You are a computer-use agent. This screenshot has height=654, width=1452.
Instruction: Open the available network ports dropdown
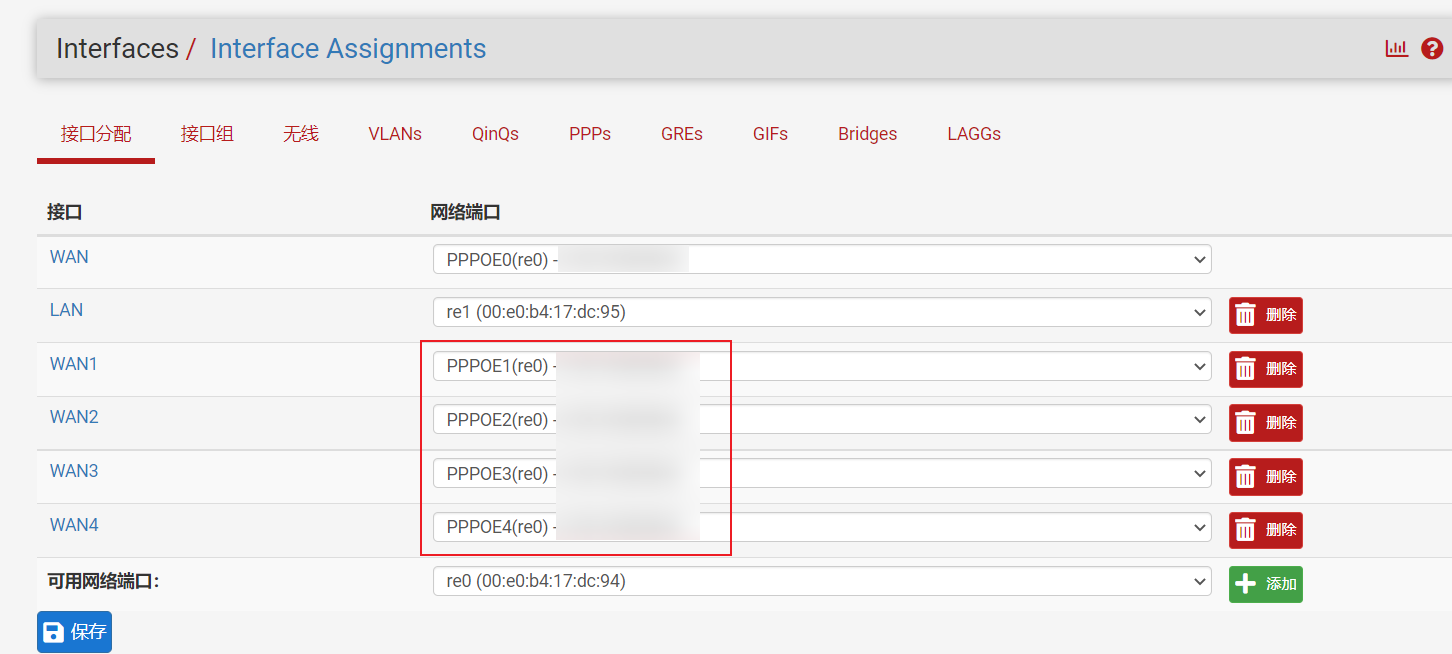tap(822, 581)
